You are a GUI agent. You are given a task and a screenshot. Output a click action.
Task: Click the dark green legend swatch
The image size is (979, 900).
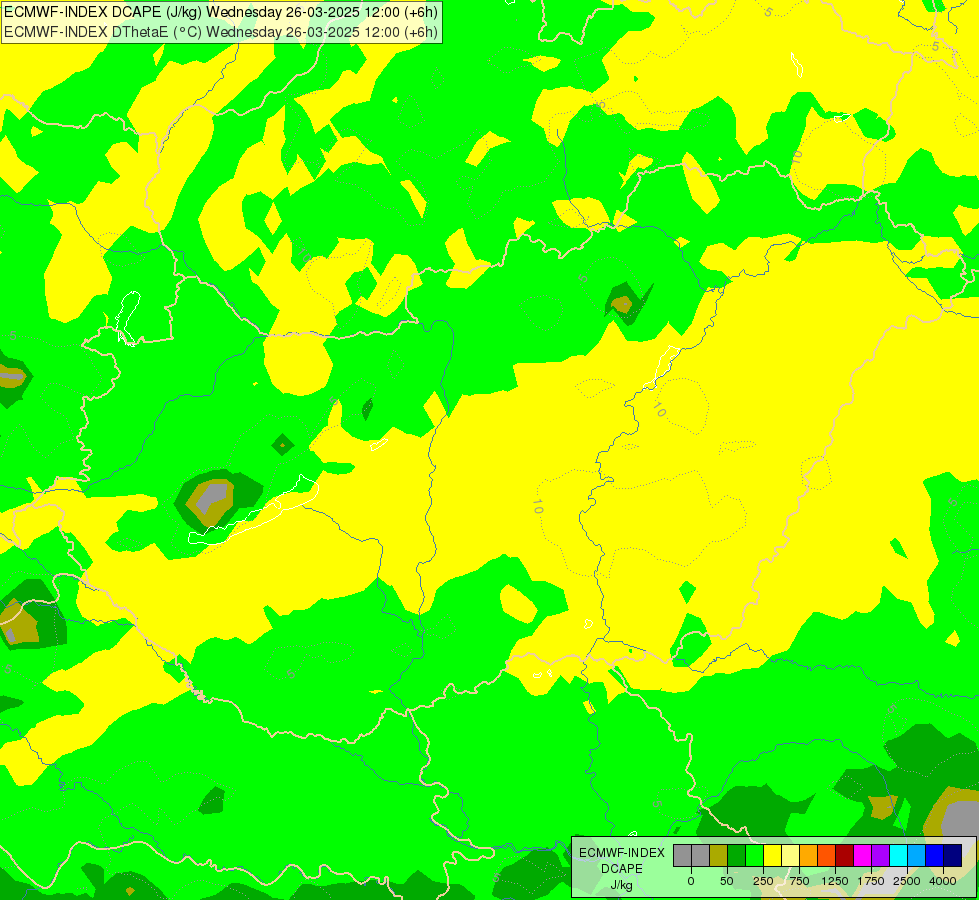737,855
